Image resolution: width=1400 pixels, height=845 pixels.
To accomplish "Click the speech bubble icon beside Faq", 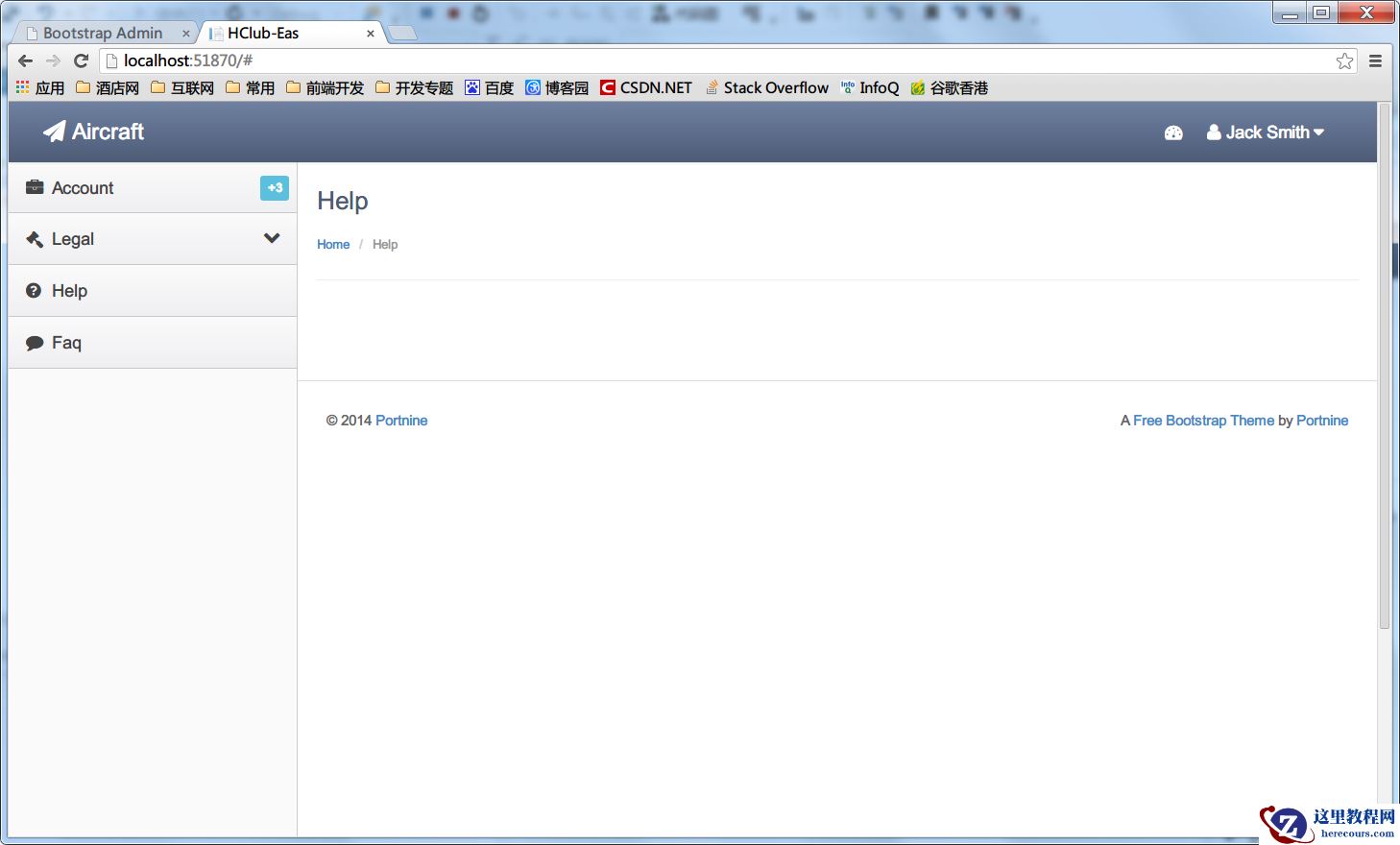I will click(x=33, y=342).
